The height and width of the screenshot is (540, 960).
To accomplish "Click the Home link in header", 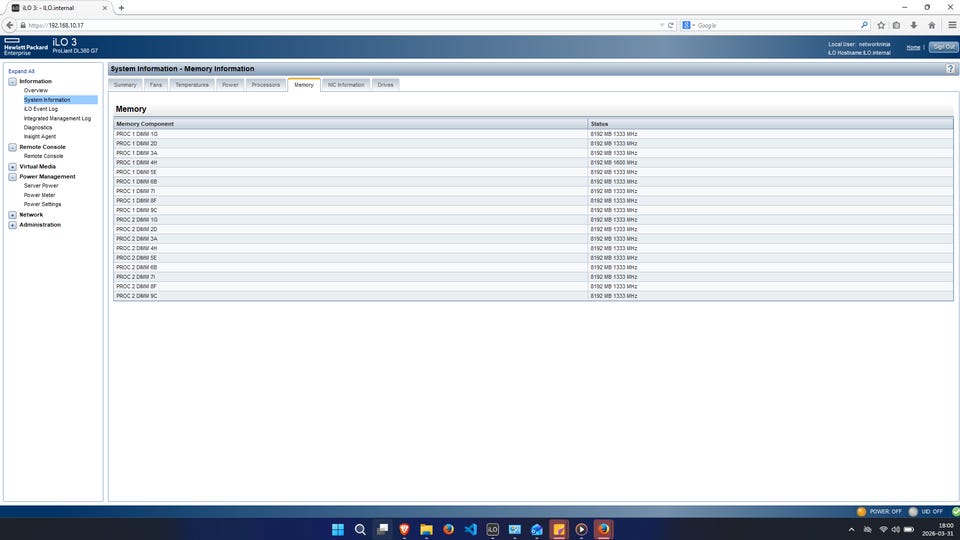I will [x=913, y=47].
